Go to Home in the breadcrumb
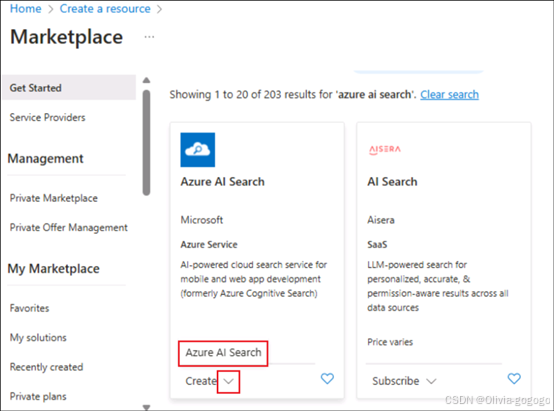 coord(25,8)
